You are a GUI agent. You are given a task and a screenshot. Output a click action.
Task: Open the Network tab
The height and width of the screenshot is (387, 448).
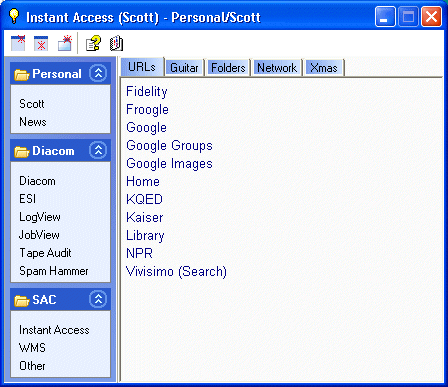click(277, 68)
